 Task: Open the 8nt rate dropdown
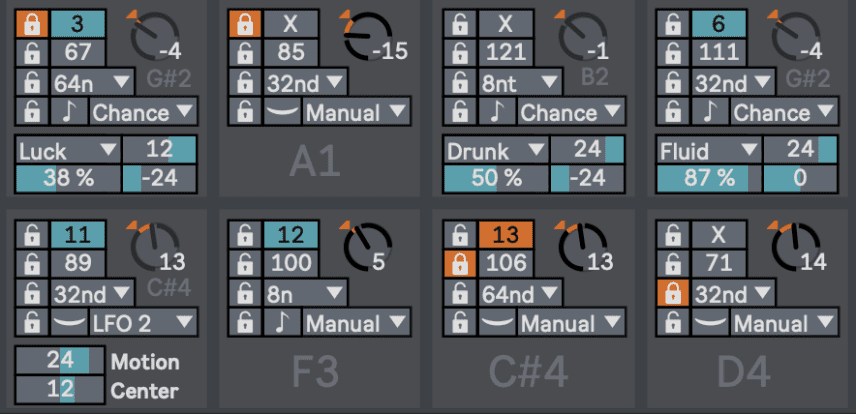click(520, 82)
